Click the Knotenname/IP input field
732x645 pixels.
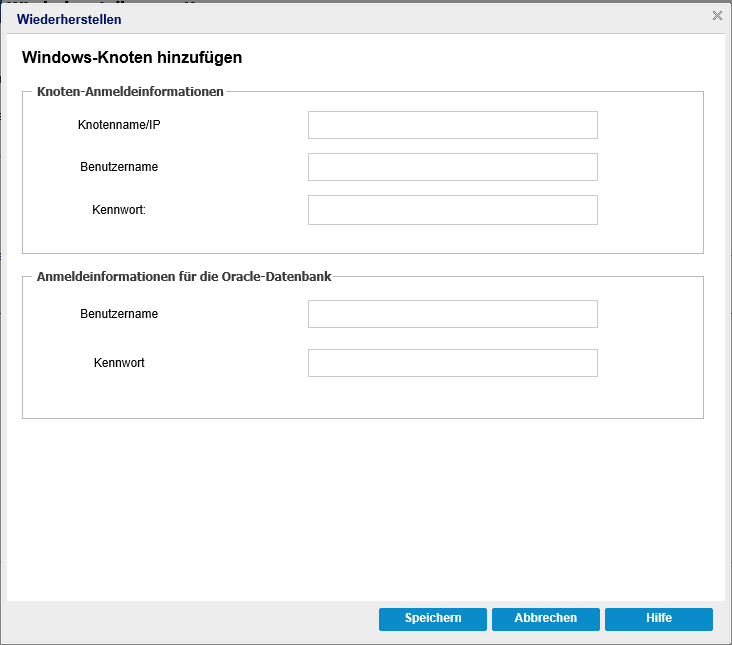pos(452,125)
